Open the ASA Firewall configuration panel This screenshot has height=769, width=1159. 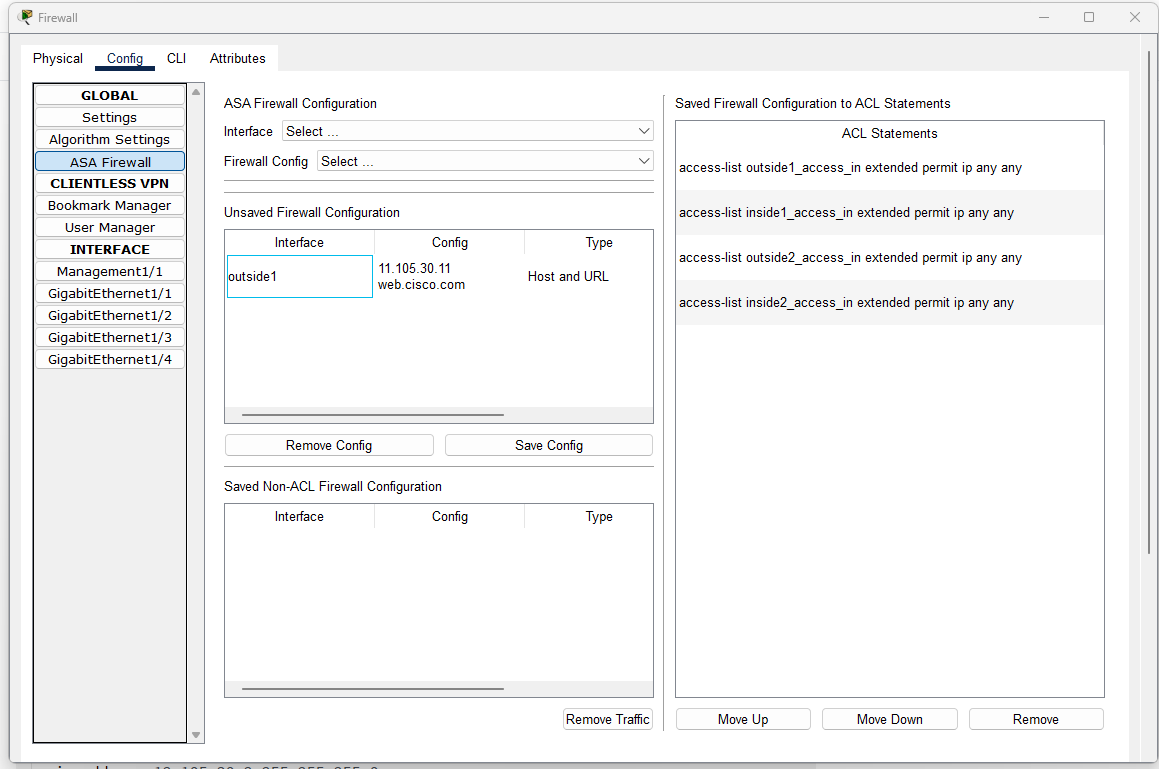(109, 161)
